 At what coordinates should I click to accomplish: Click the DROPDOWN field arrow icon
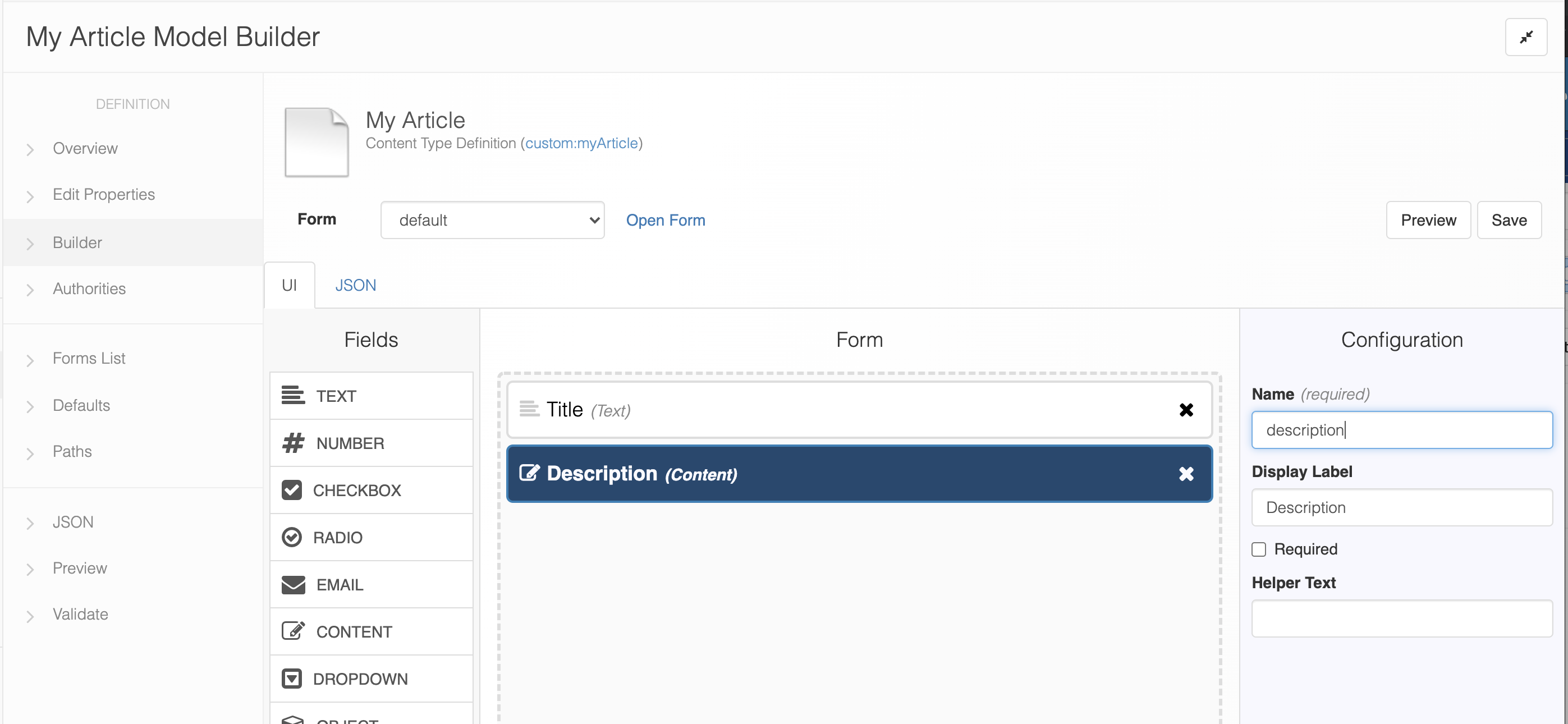click(292, 679)
